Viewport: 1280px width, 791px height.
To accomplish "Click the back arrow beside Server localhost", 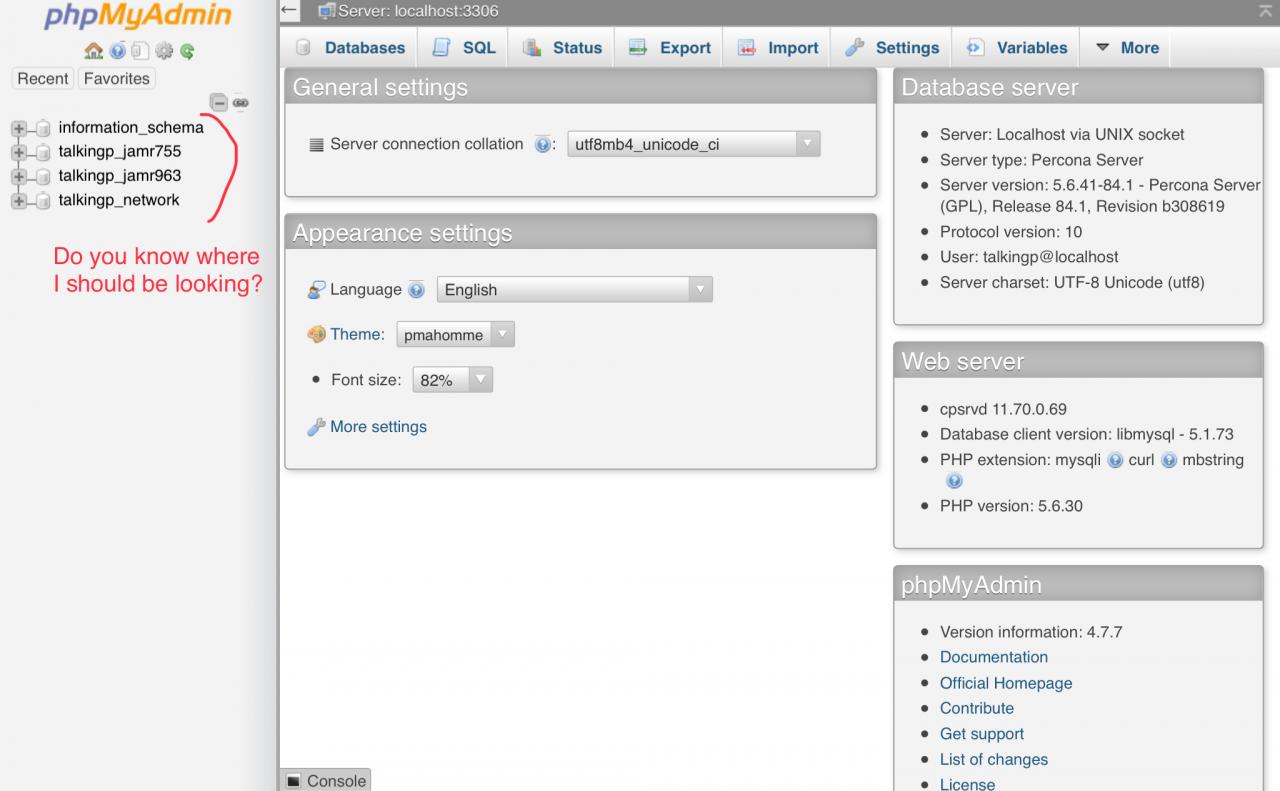I will click(290, 11).
